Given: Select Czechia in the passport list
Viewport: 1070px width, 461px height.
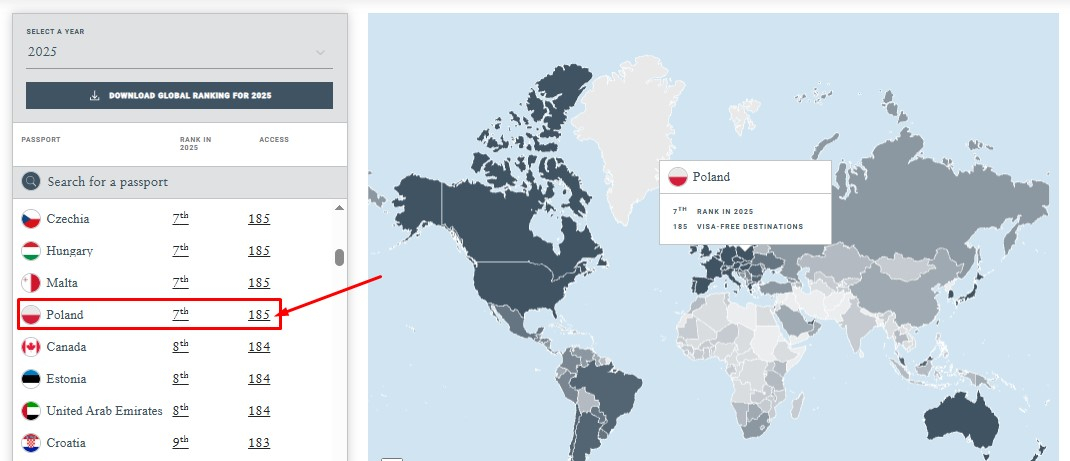Looking at the screenshot, I should (68, 219).
